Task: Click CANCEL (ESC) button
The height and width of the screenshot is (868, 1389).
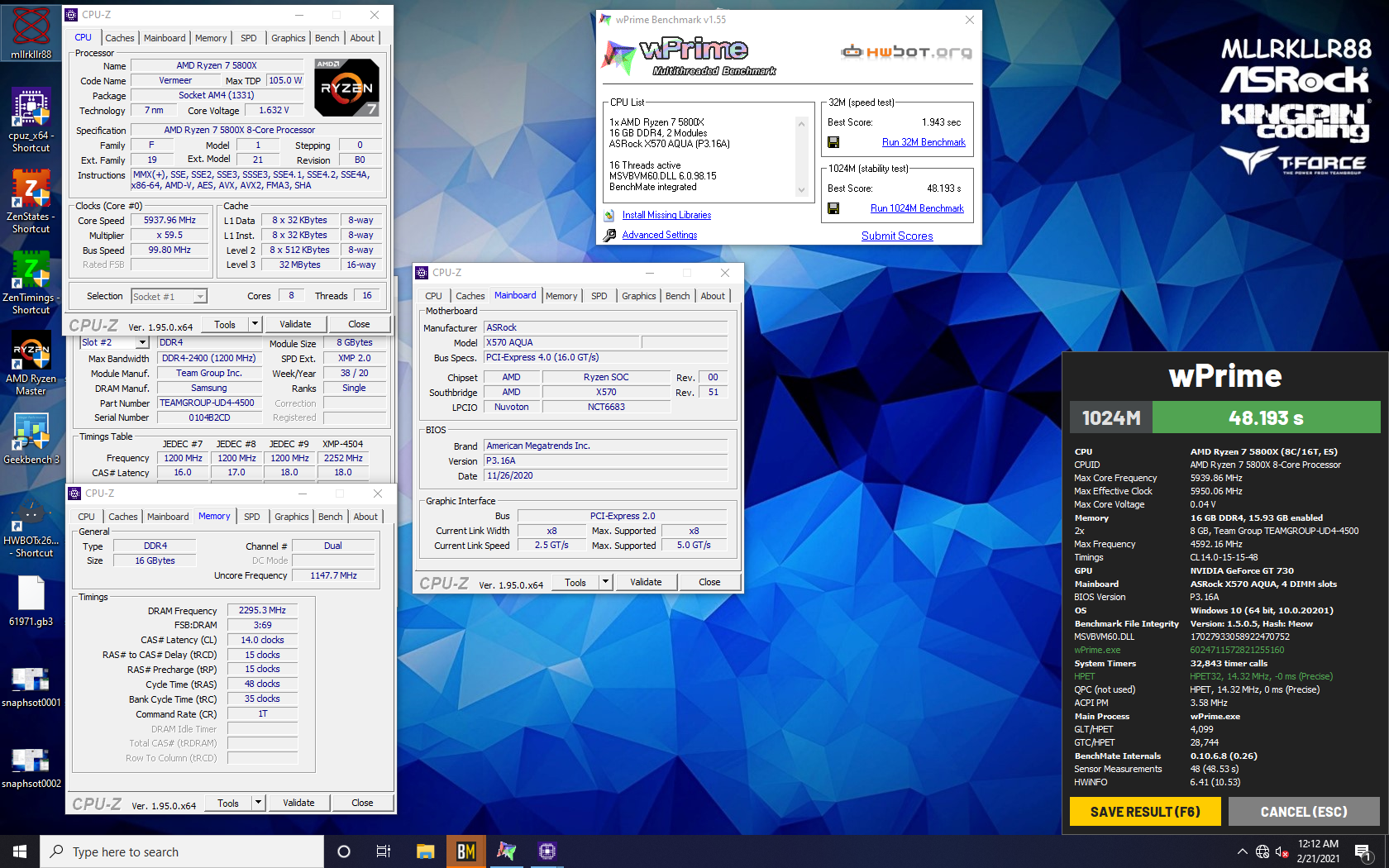Action: (1304, 812)
